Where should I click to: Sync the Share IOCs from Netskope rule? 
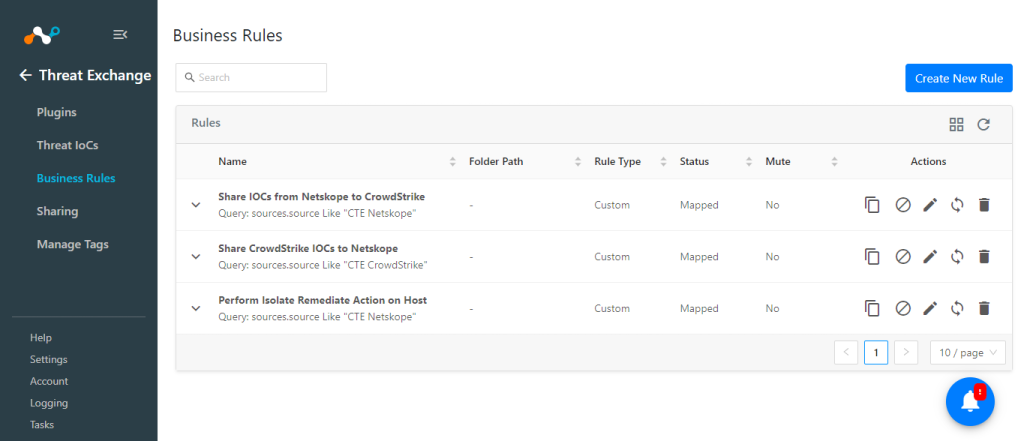(957, 205)
